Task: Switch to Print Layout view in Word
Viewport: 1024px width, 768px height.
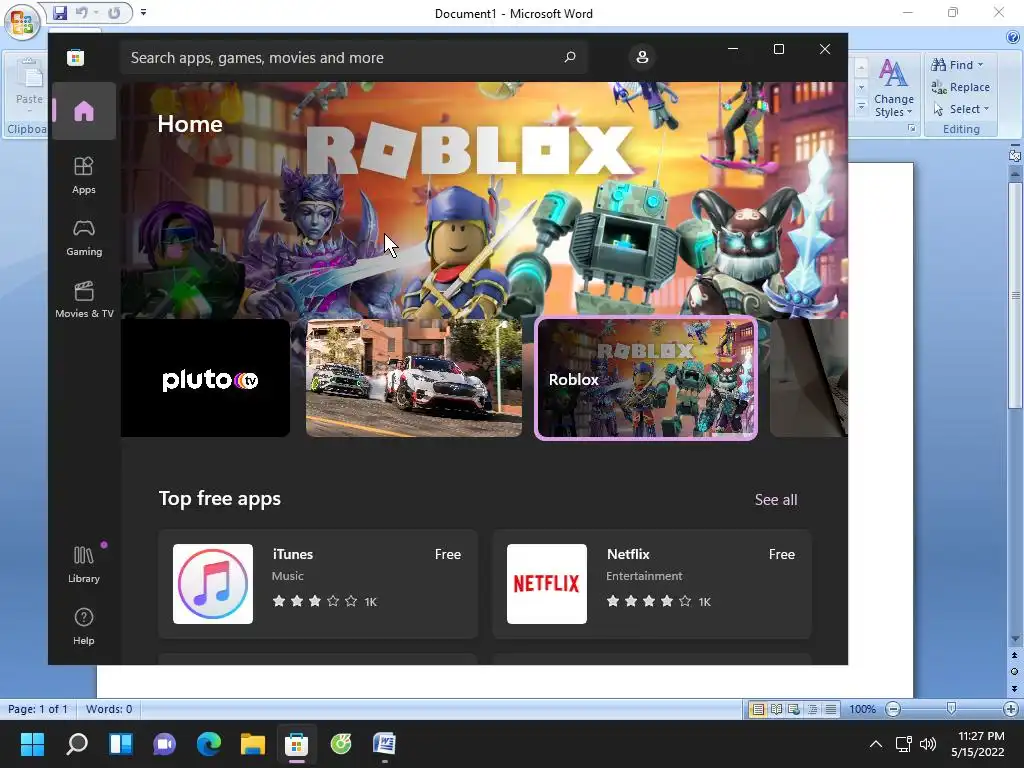Action: pyautogui.click(x=758, y=709)
